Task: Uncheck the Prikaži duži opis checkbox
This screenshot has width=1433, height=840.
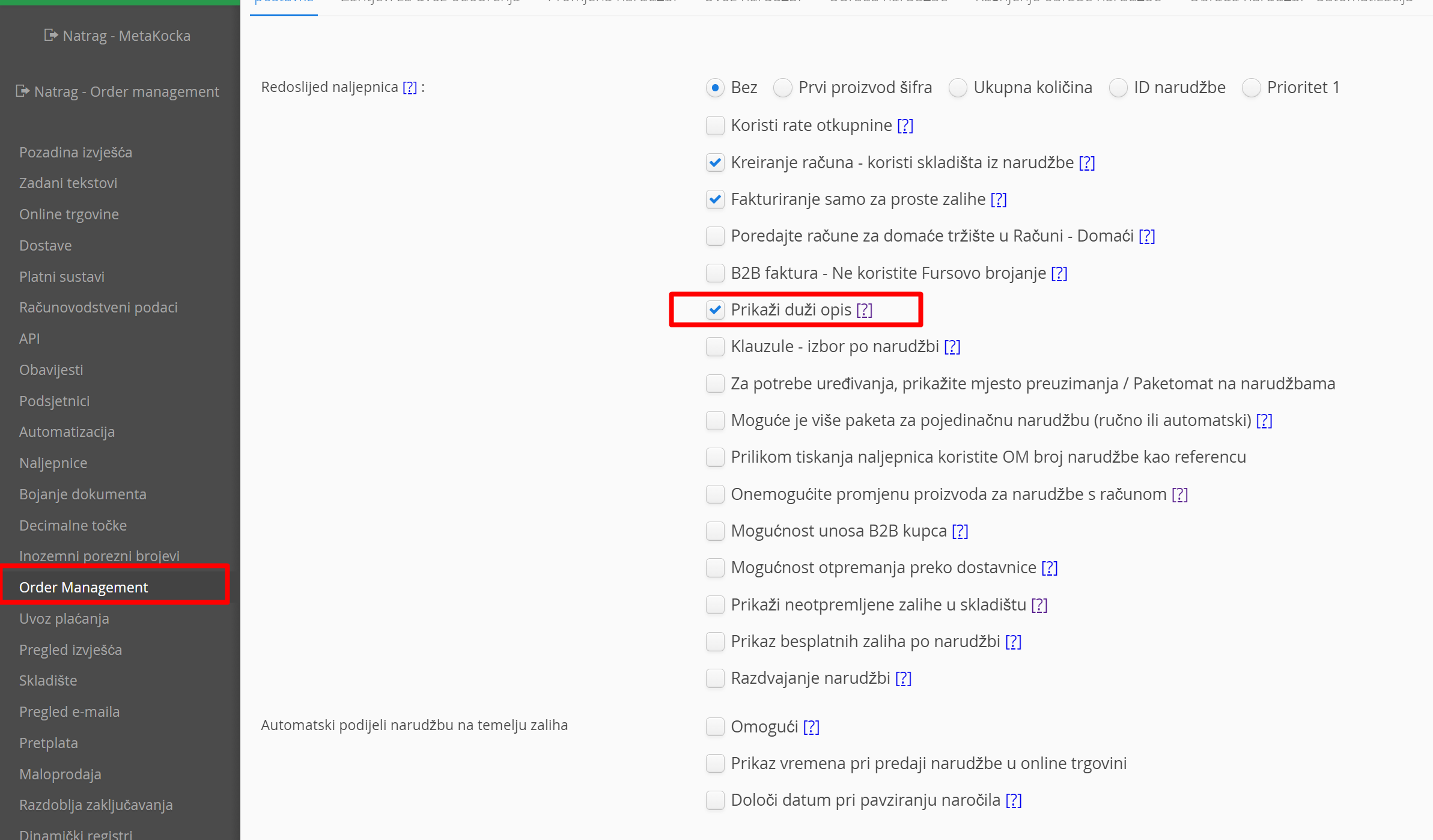Action: (x=715, y=310)
